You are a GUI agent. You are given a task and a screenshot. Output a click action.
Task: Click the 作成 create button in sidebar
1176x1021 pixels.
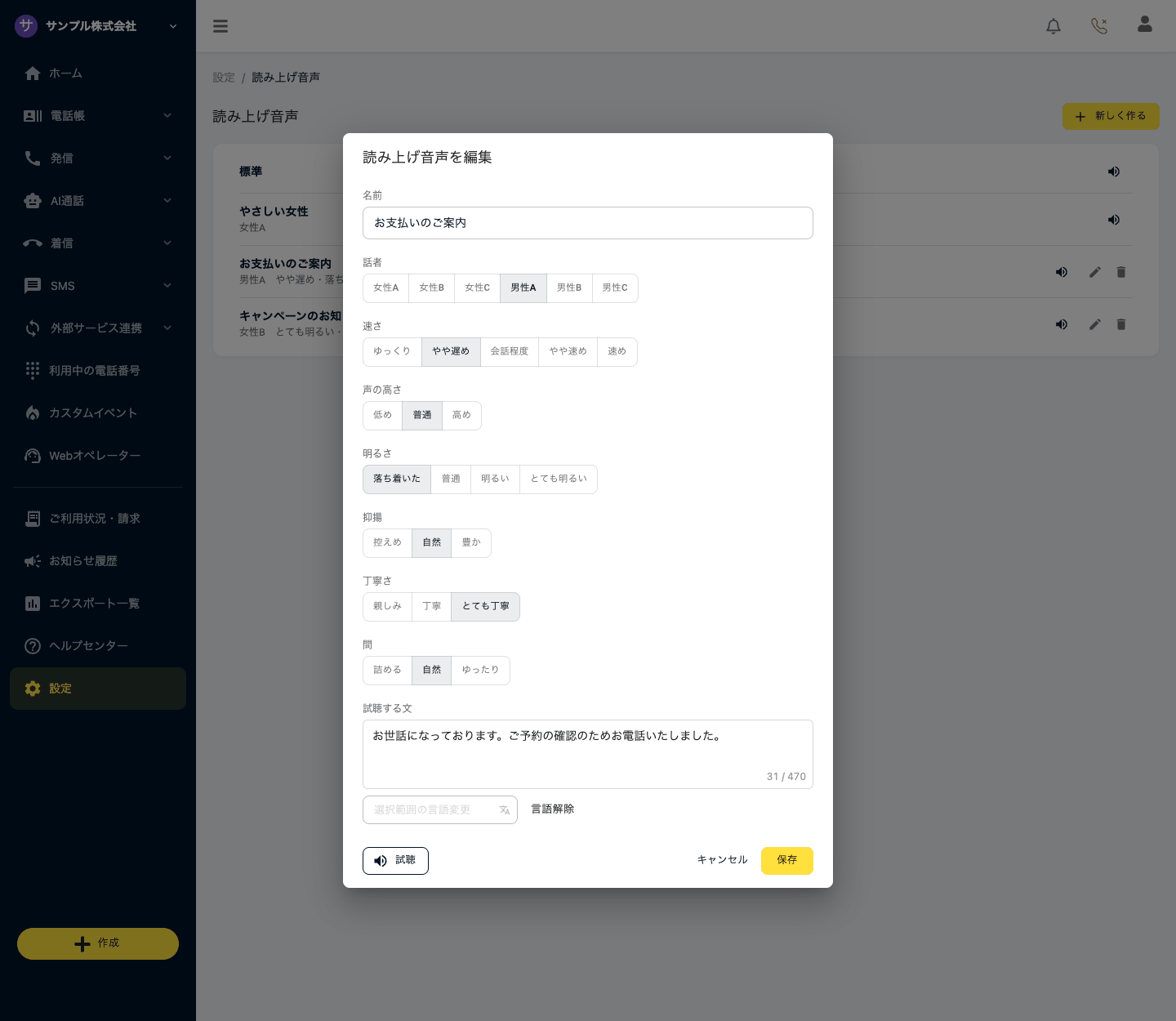[x=98, y=943]
